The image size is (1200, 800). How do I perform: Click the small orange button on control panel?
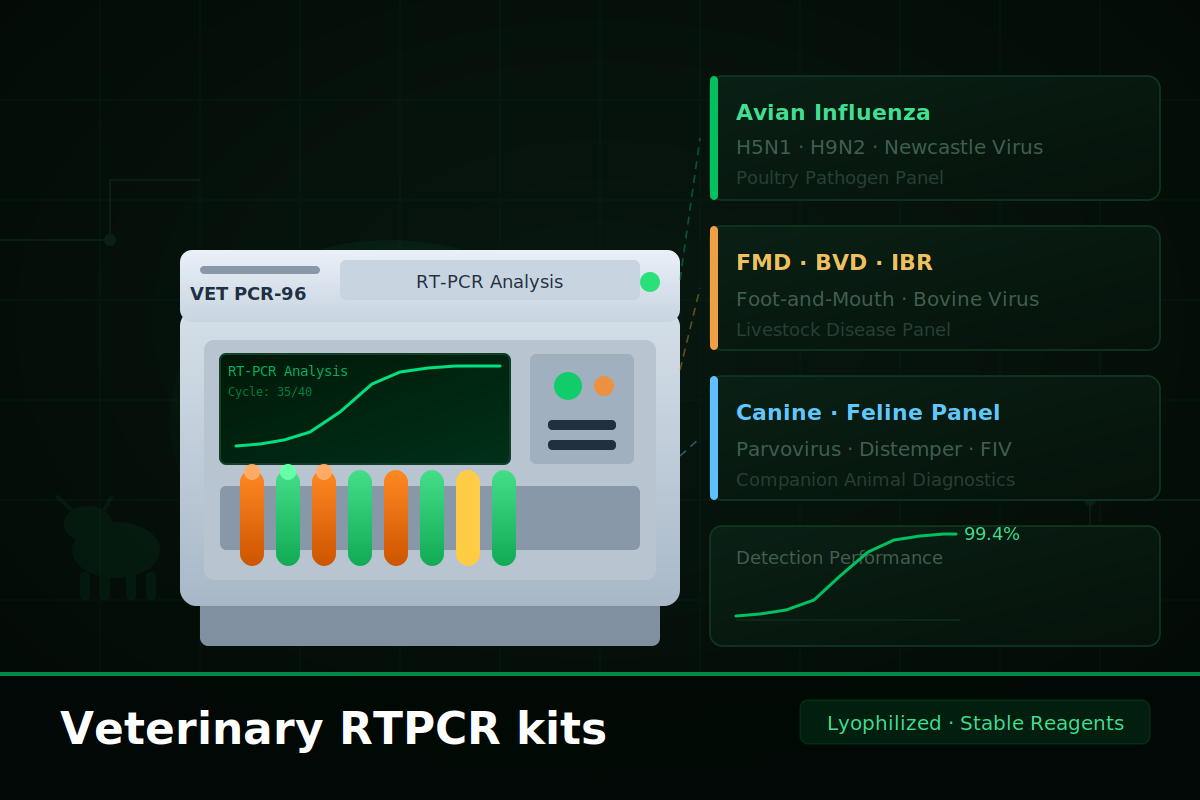[604, 386]
